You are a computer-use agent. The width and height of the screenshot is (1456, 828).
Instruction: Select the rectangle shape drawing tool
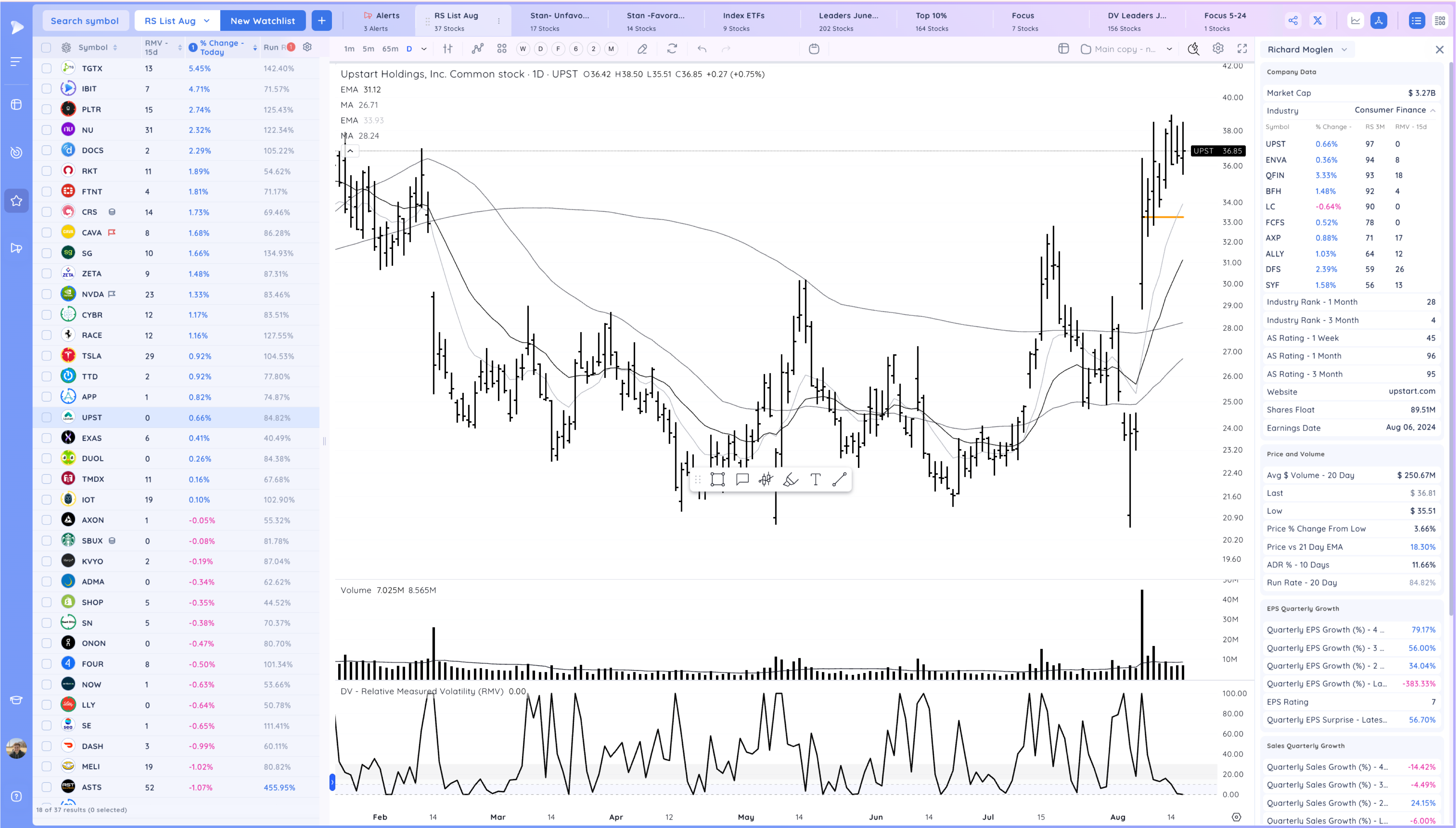[717, 480]
